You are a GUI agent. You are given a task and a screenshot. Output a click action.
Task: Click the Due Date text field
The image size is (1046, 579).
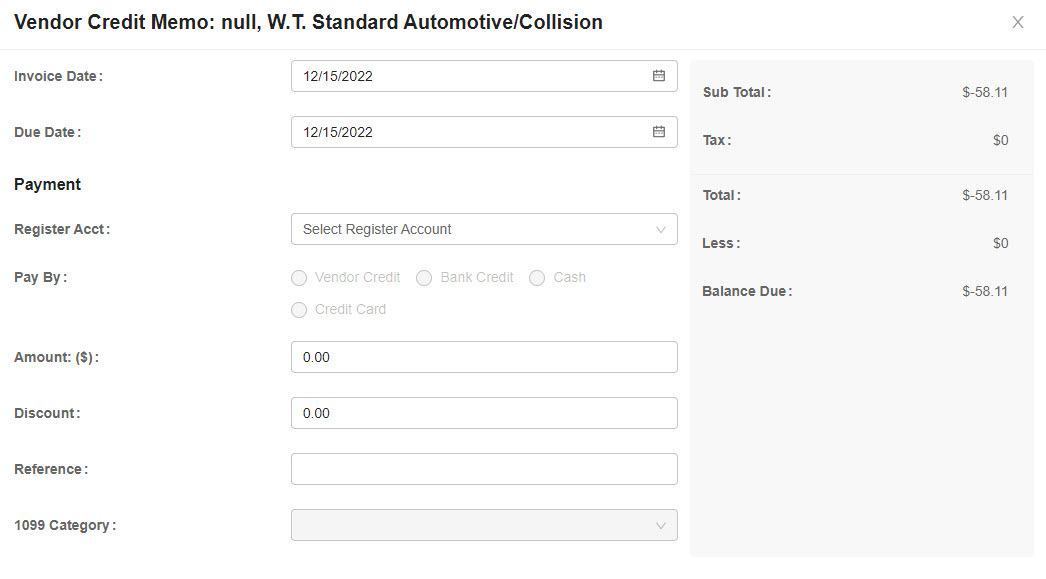[484, 132]
